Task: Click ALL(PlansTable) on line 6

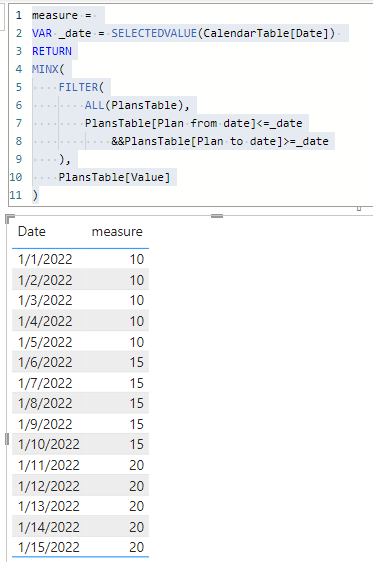Action: coord(134,105)
